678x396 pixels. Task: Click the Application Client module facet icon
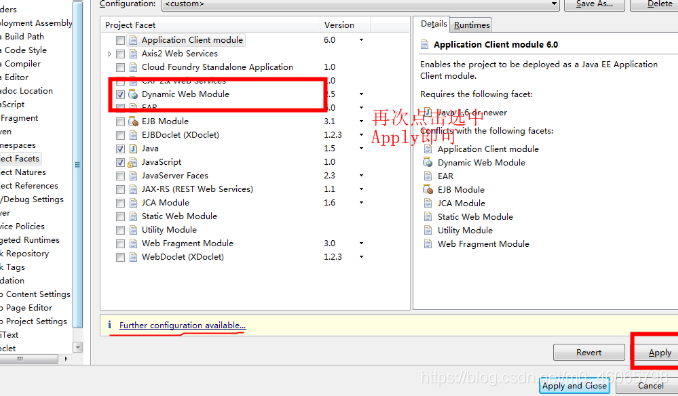[133, 40]
